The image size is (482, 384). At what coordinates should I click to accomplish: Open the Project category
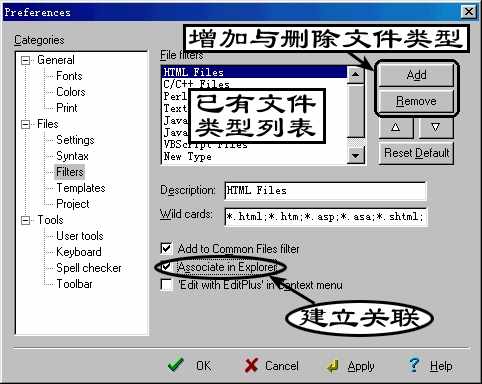coord(73,204)
